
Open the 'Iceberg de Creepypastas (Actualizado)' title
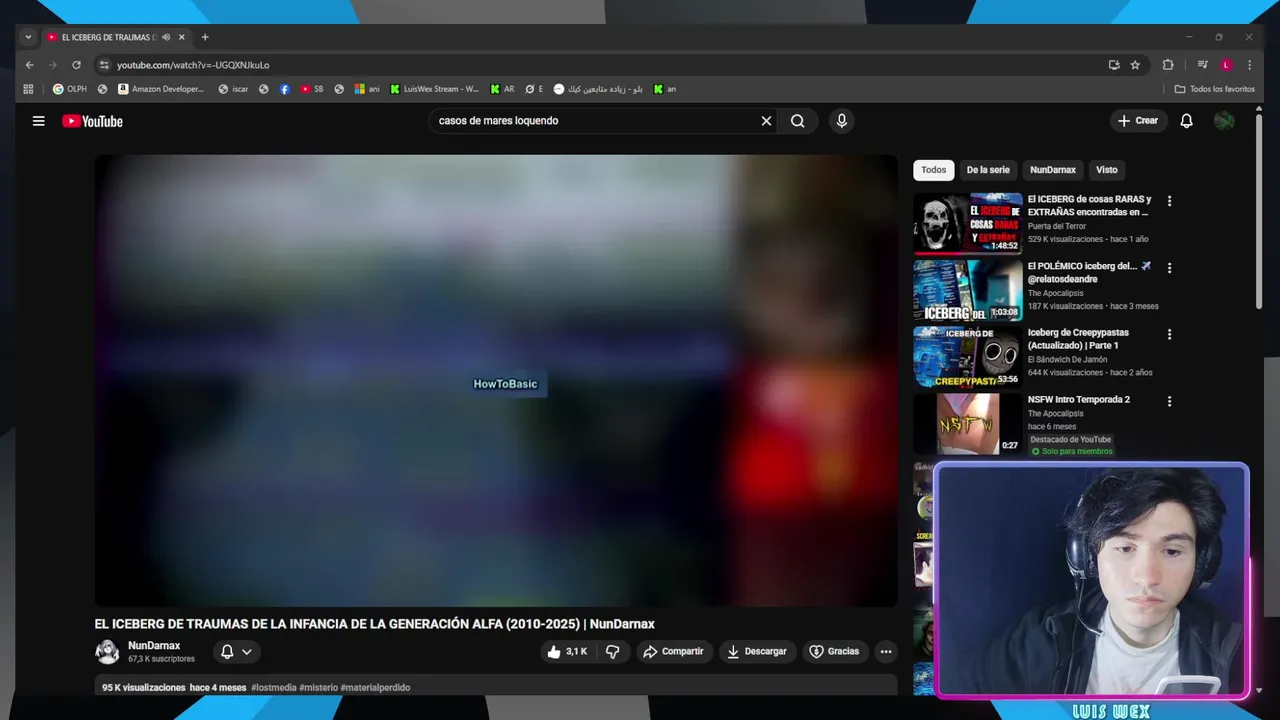point(1078,339)
